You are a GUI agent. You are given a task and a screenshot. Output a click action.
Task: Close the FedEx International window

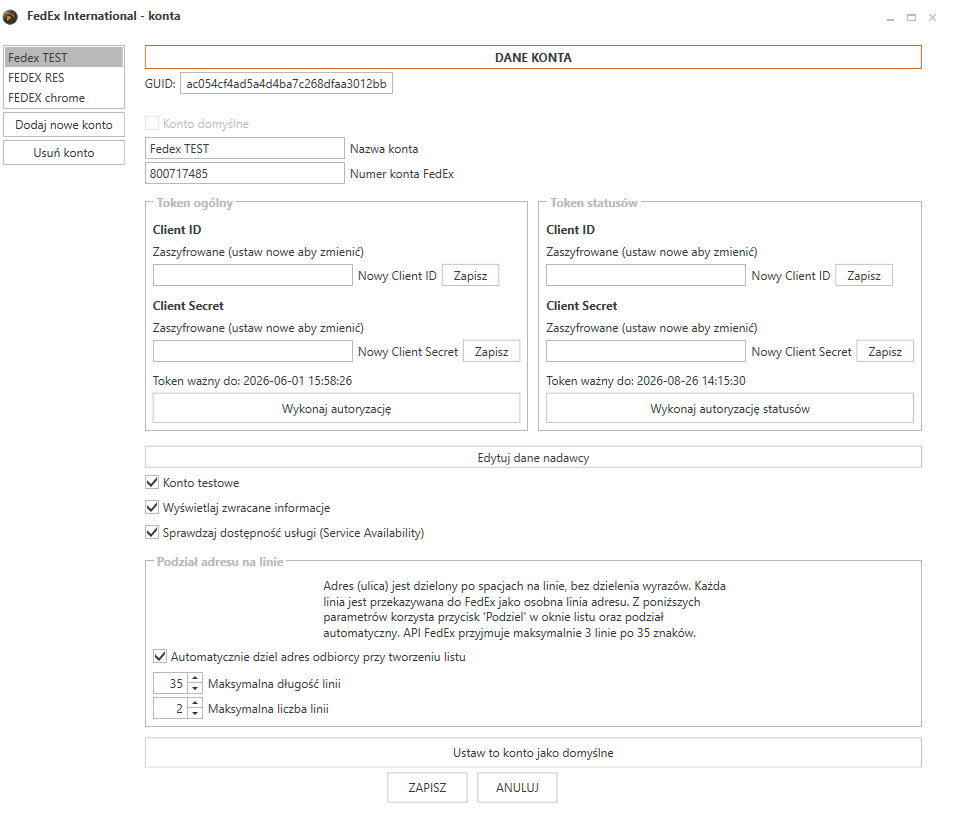pos(932,18)
